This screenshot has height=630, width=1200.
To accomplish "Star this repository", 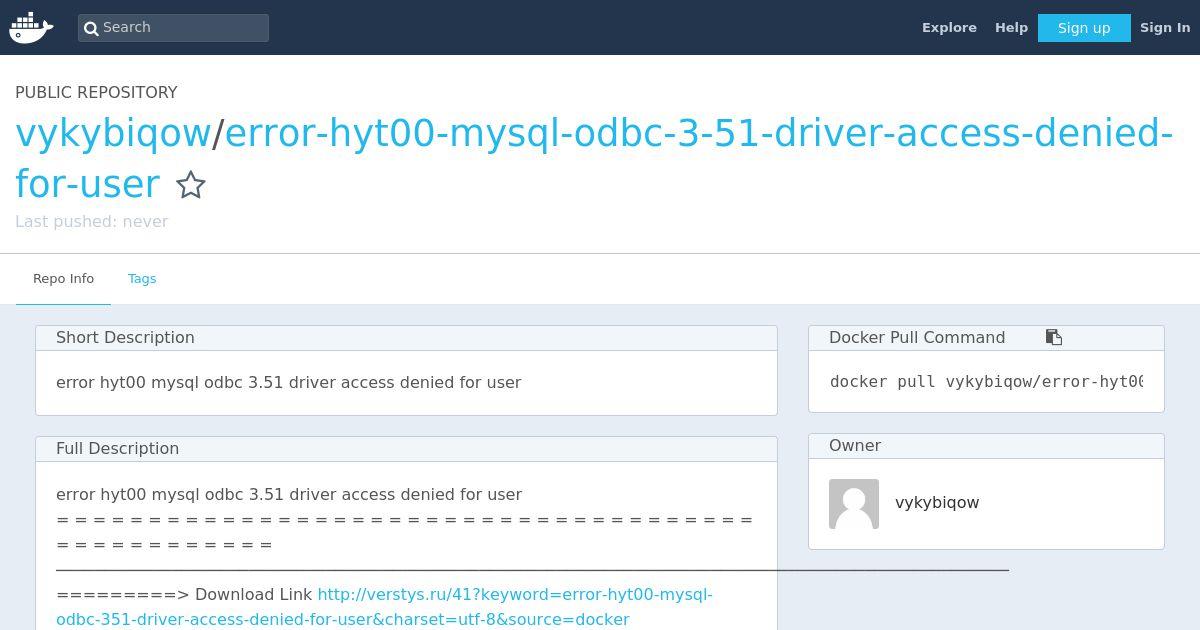I will click(x=190, y=185).
